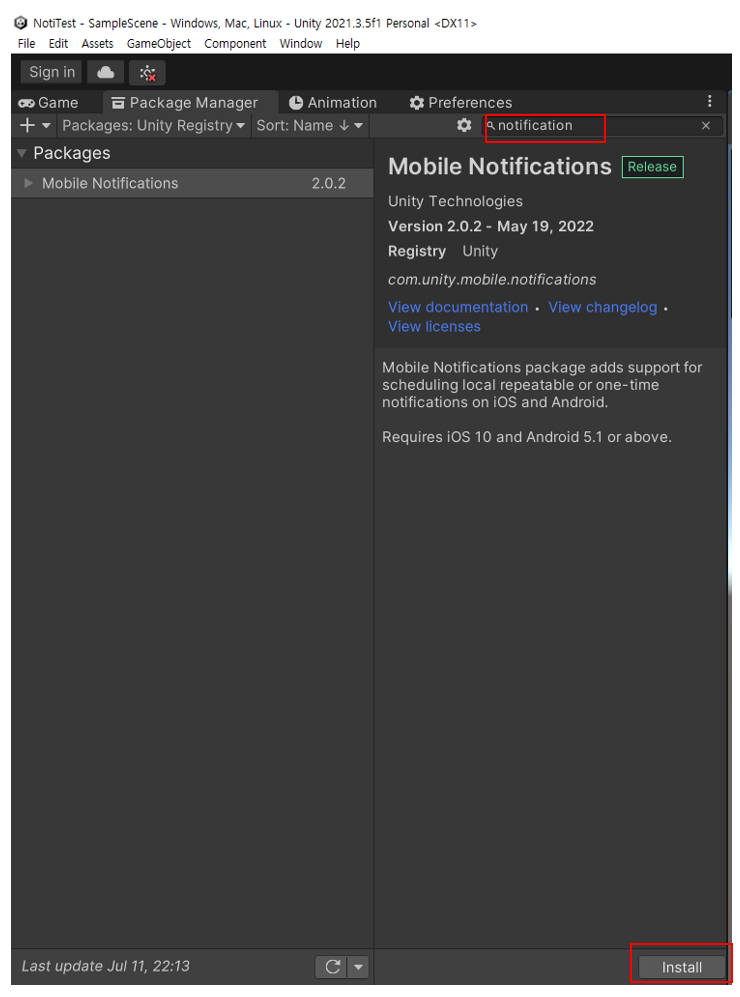Click the collab bug status icon
Image resolution: width=740 pixels, height=997 pixels.
[147, 72]
